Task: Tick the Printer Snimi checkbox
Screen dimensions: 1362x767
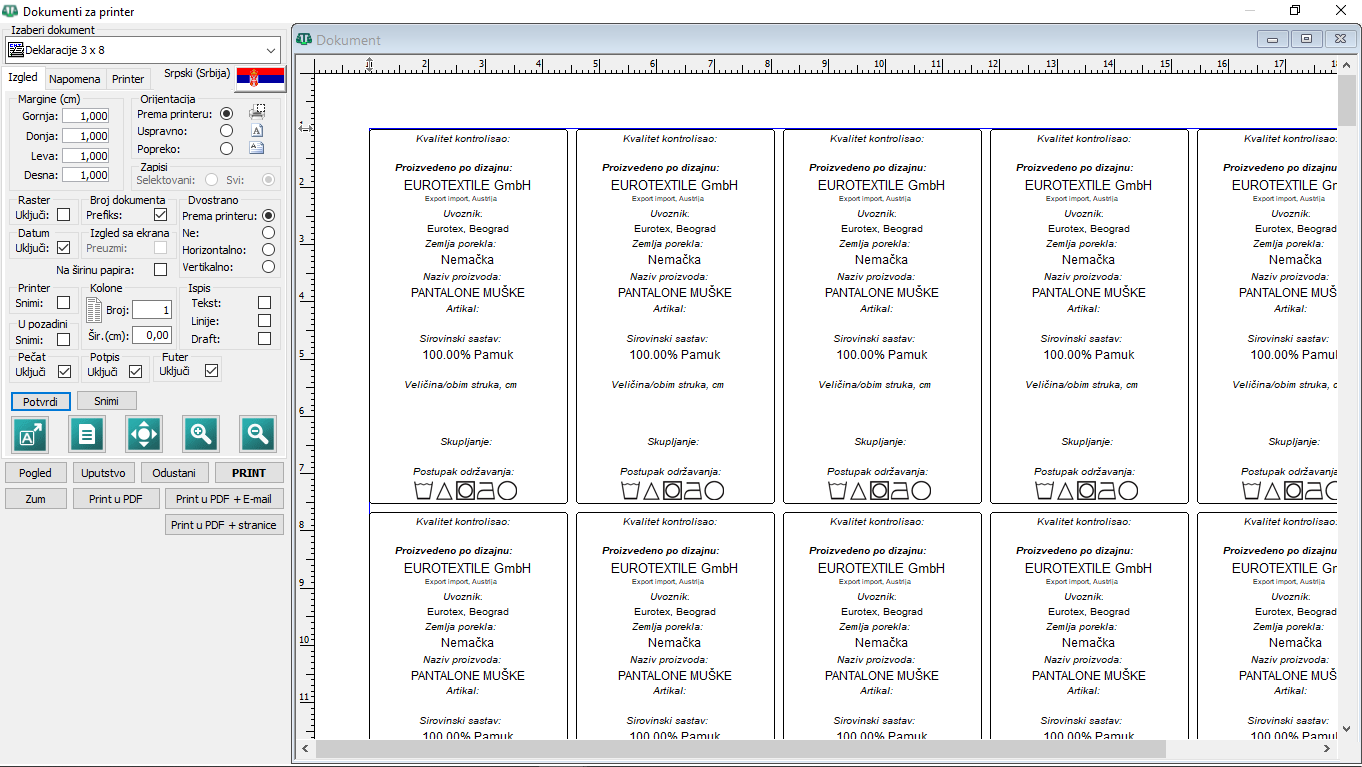Action: (64, 303)
